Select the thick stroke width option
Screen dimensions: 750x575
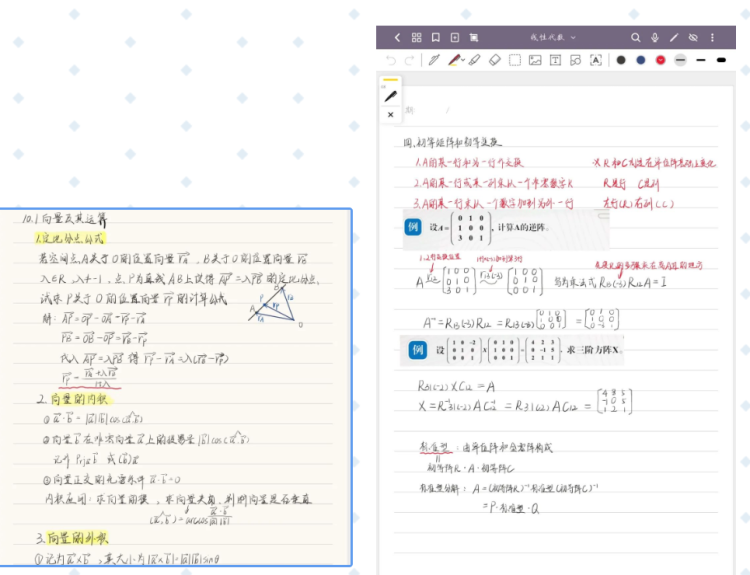[x=721, y=60]
